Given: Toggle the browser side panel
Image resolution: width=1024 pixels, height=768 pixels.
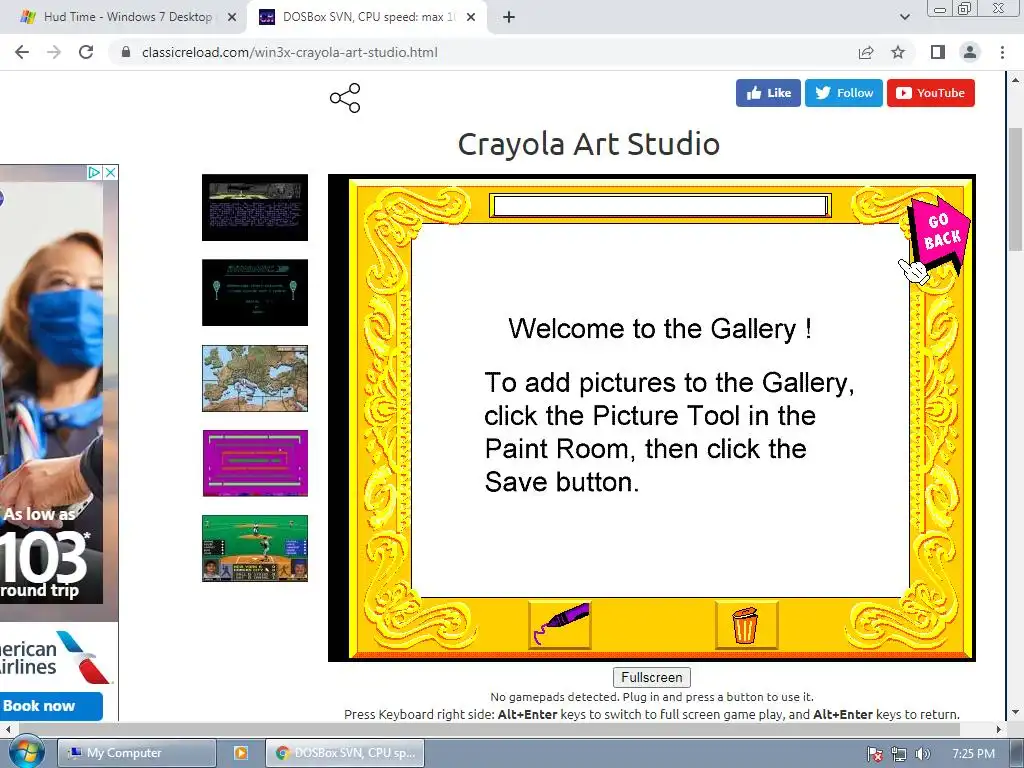Looking at the screenshot, I should (x=938, y=52).
